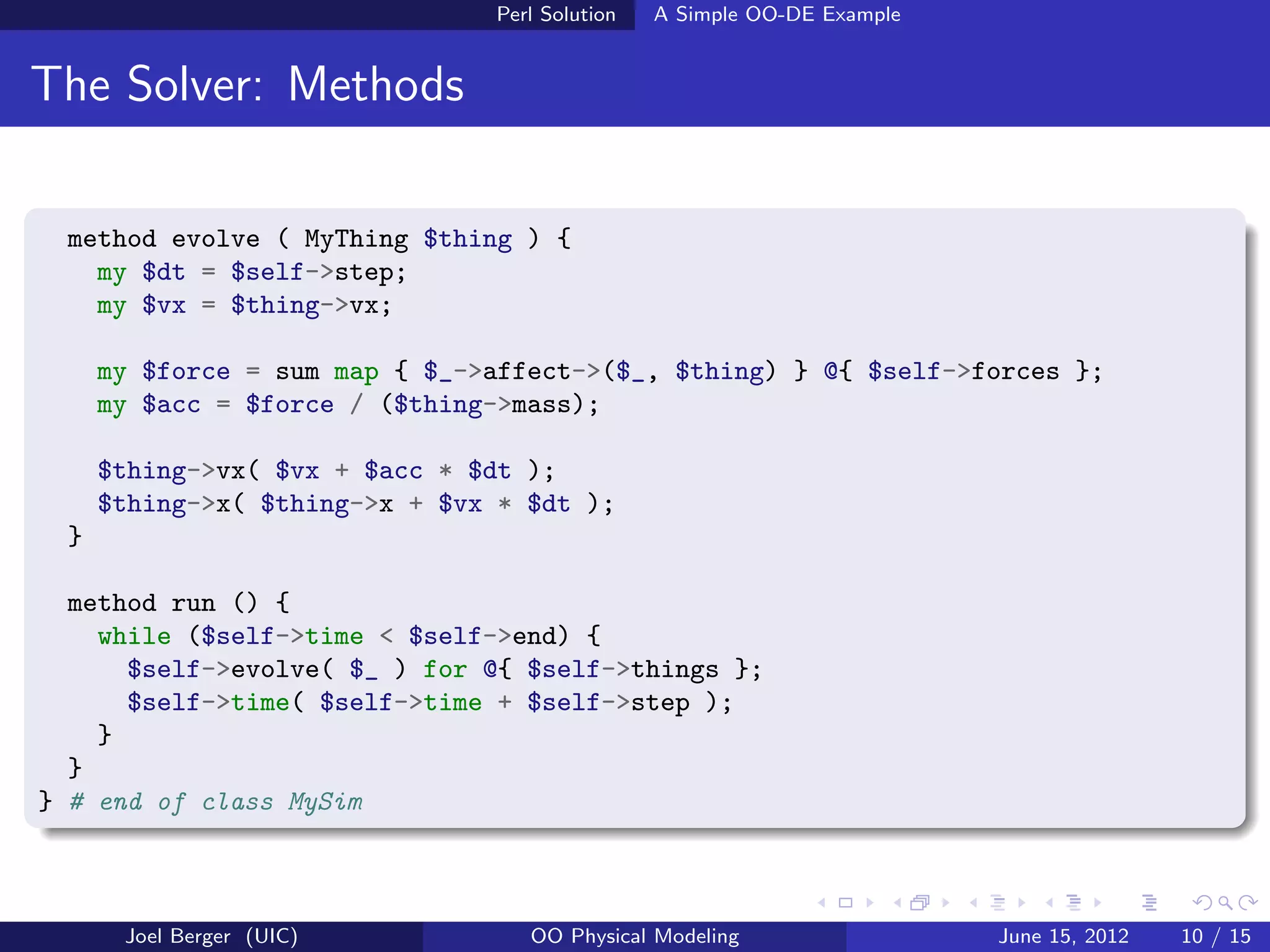Click the '$self->time( $self->time + $self->step );' line
1270x952 pixels.
[430, 703]
